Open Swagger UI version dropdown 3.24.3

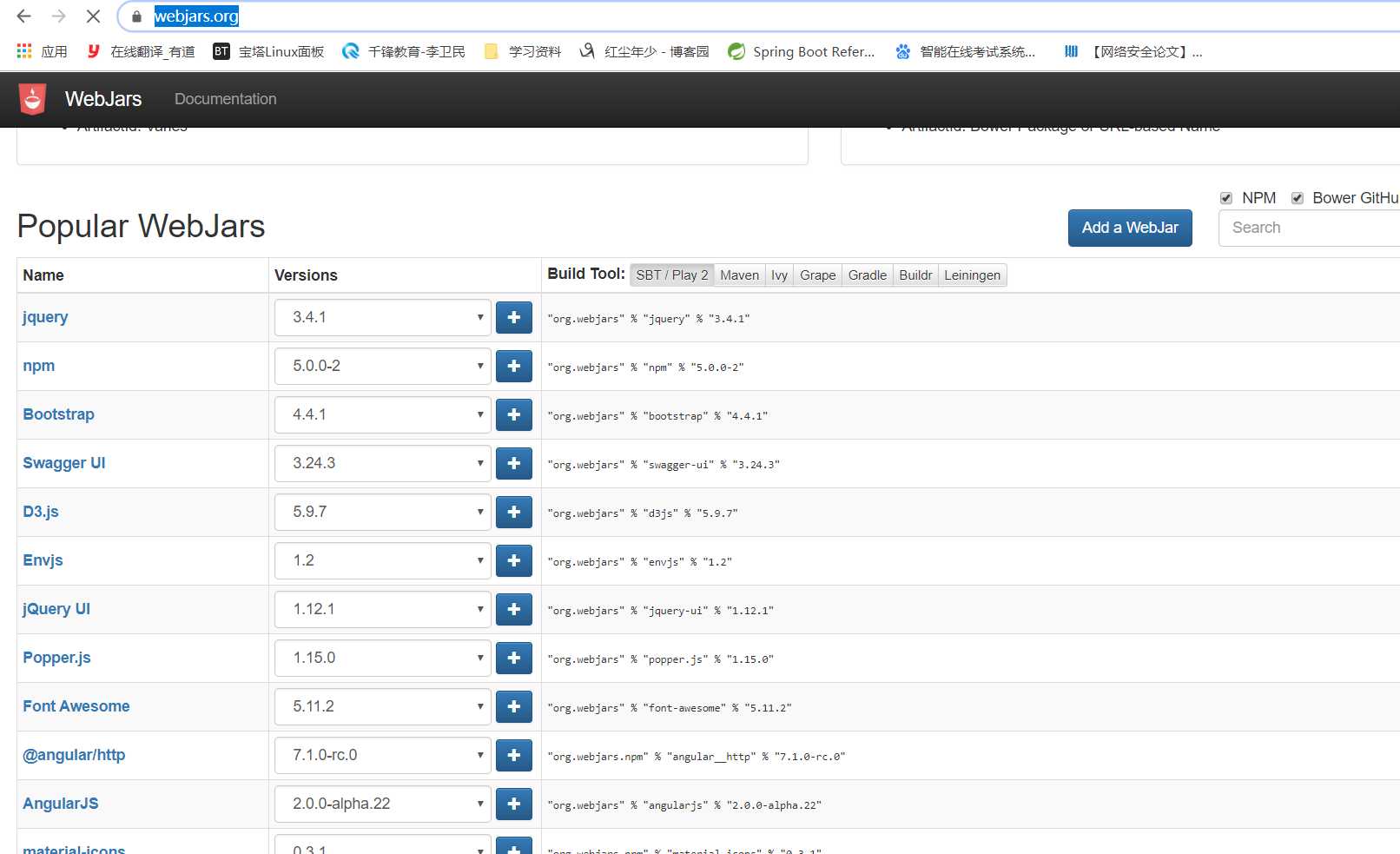[383, 463]
